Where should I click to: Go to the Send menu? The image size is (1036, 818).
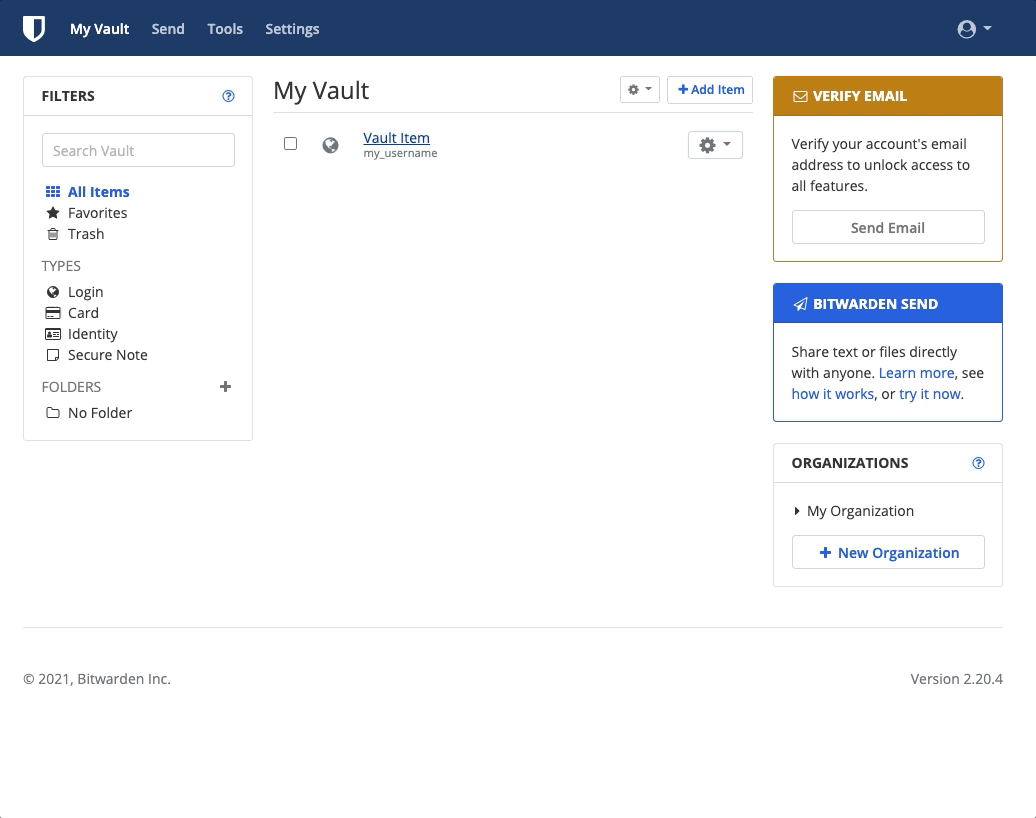pos(168,29)
